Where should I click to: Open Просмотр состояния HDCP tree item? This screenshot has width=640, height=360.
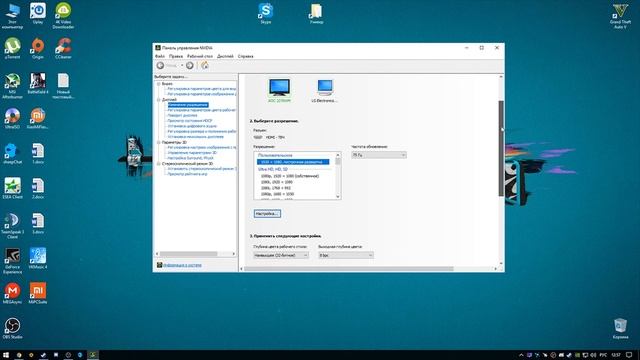point(190,121)
